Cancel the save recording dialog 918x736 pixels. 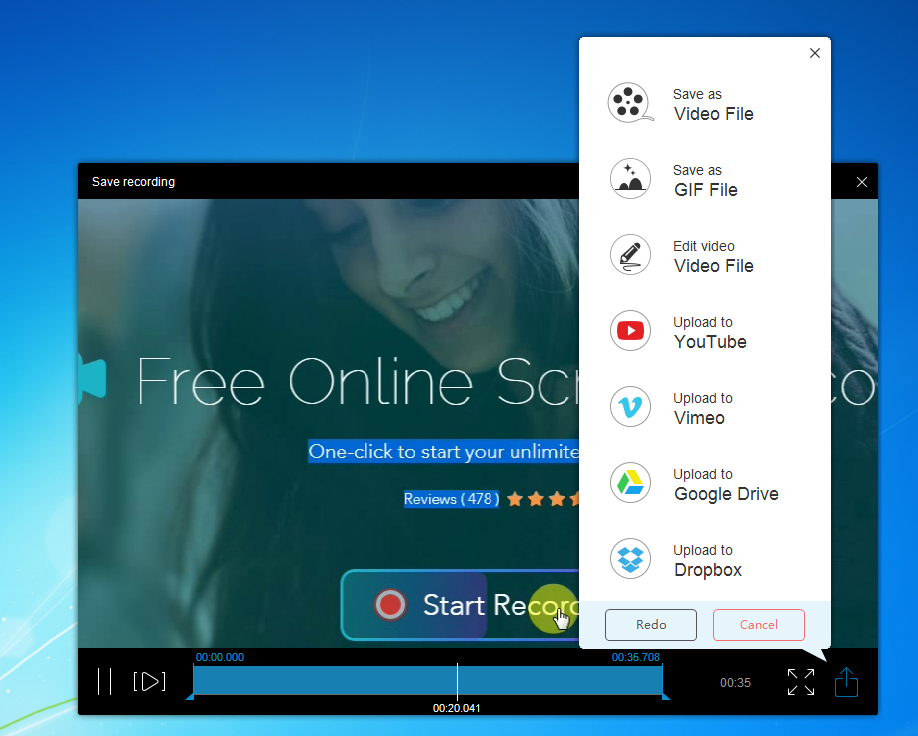(758, 625)
